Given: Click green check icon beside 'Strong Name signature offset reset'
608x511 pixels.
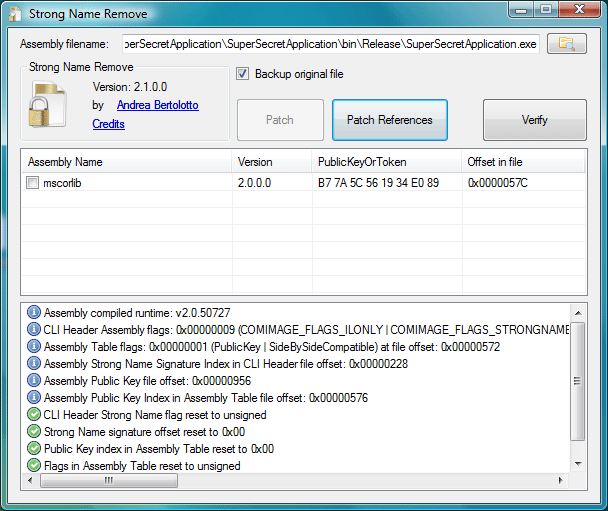Looking at the screenshot, I should (34, 432).
